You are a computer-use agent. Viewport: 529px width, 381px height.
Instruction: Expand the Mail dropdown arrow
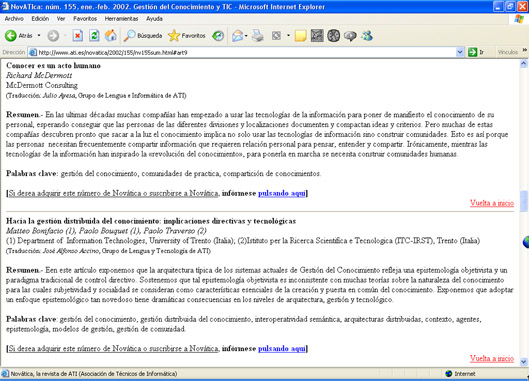[246, 35]
